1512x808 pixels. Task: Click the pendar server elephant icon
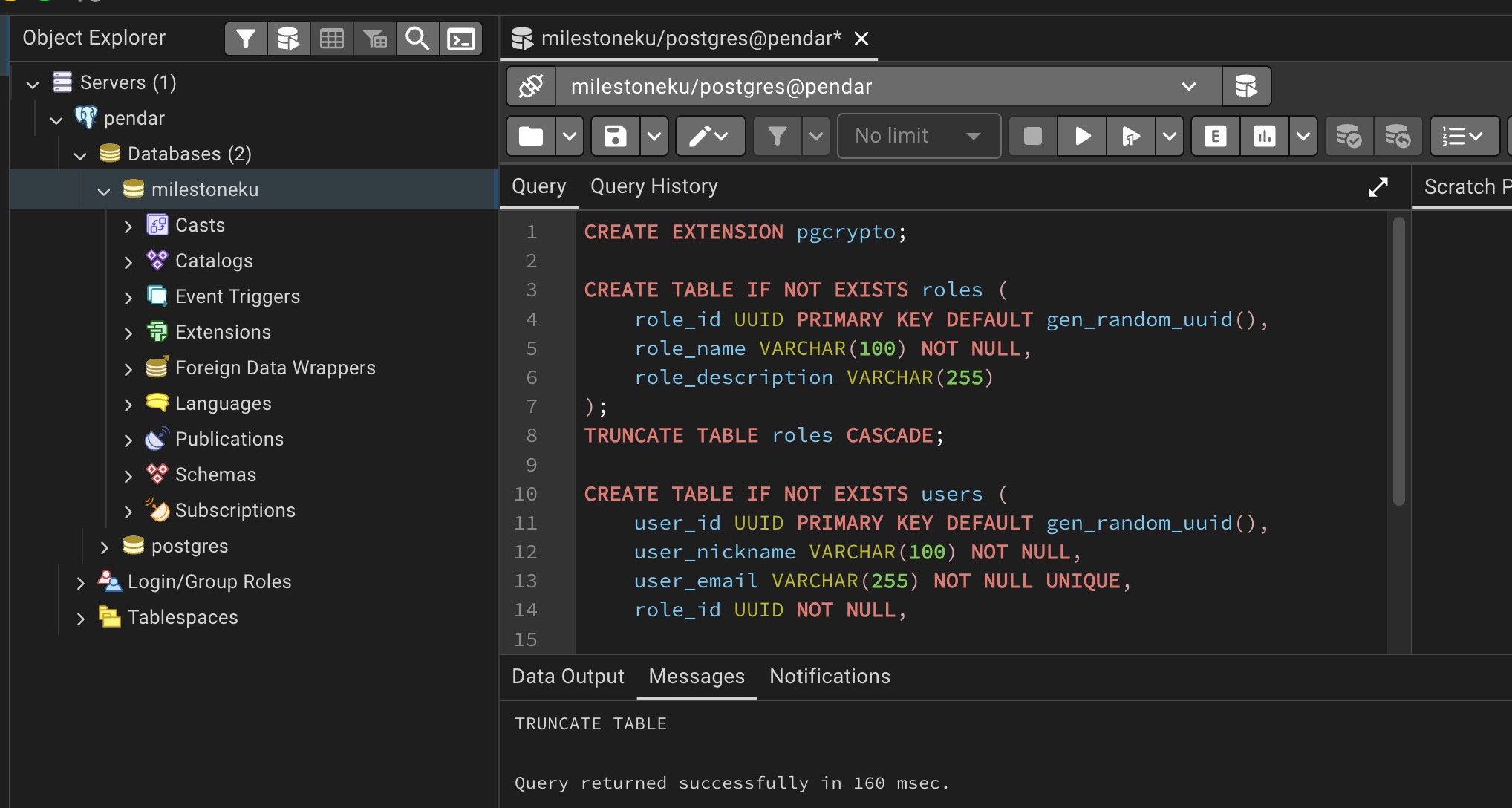point(86,117)
